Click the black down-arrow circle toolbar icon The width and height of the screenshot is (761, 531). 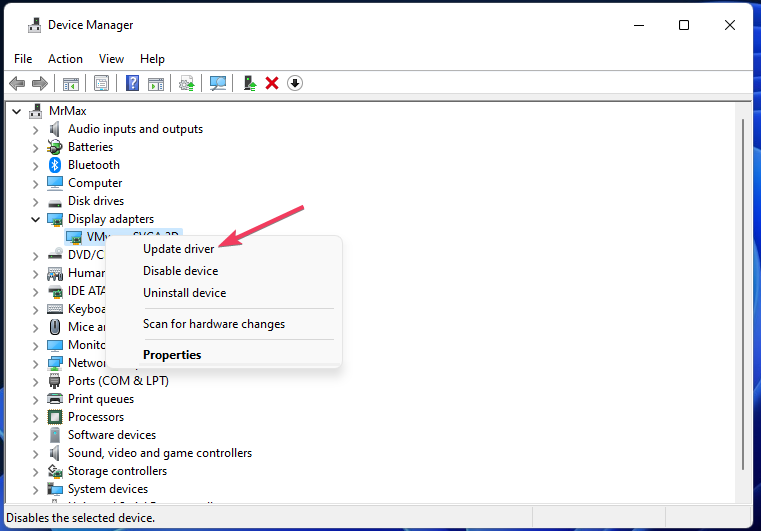click(x=294, y=83)
